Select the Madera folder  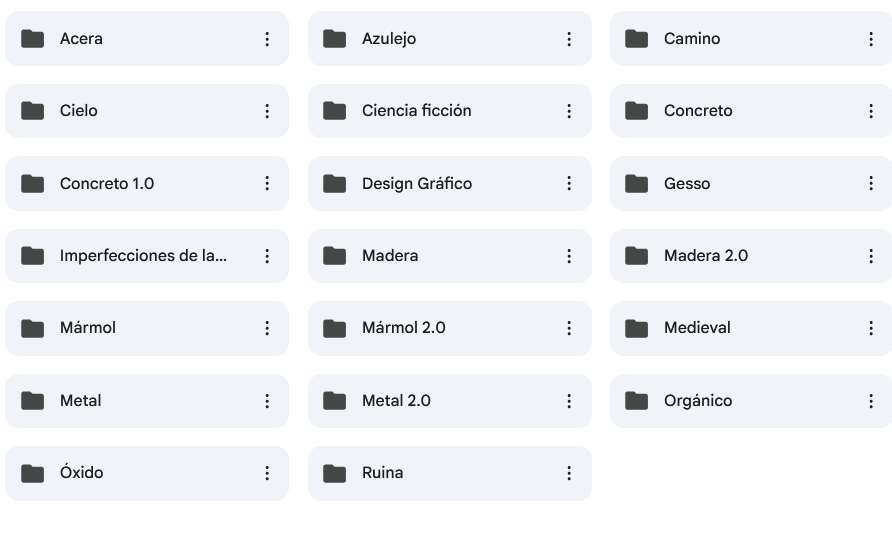[x=390, y=256]
